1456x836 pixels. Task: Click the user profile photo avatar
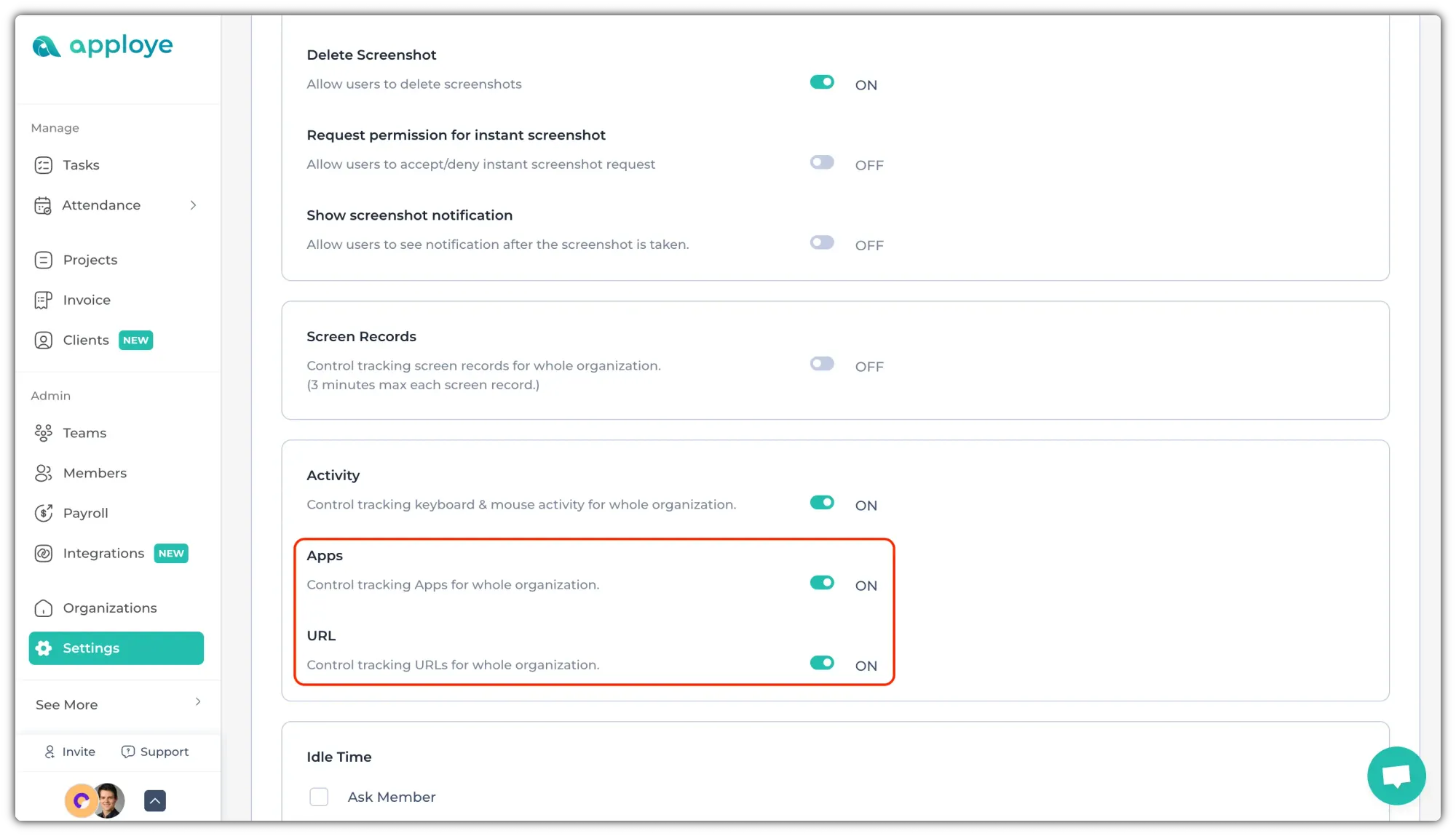[x=109, y=800]
